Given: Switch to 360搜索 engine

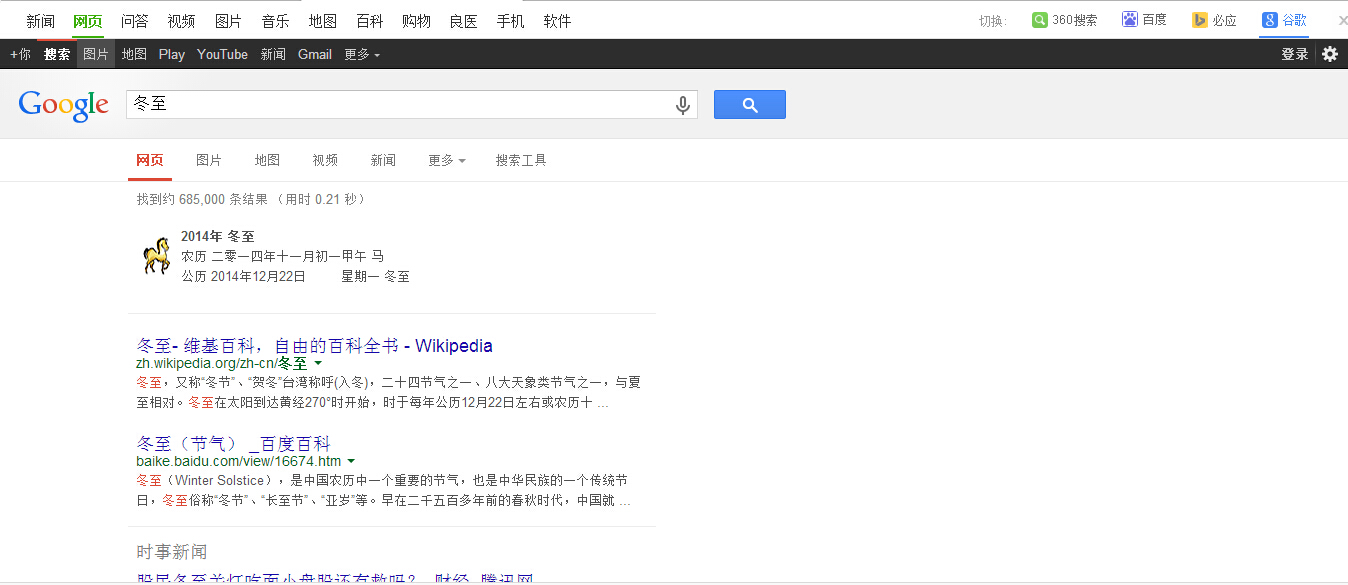Looking at the screenshot, I should pyautogui.click(x=1064, y=20).
